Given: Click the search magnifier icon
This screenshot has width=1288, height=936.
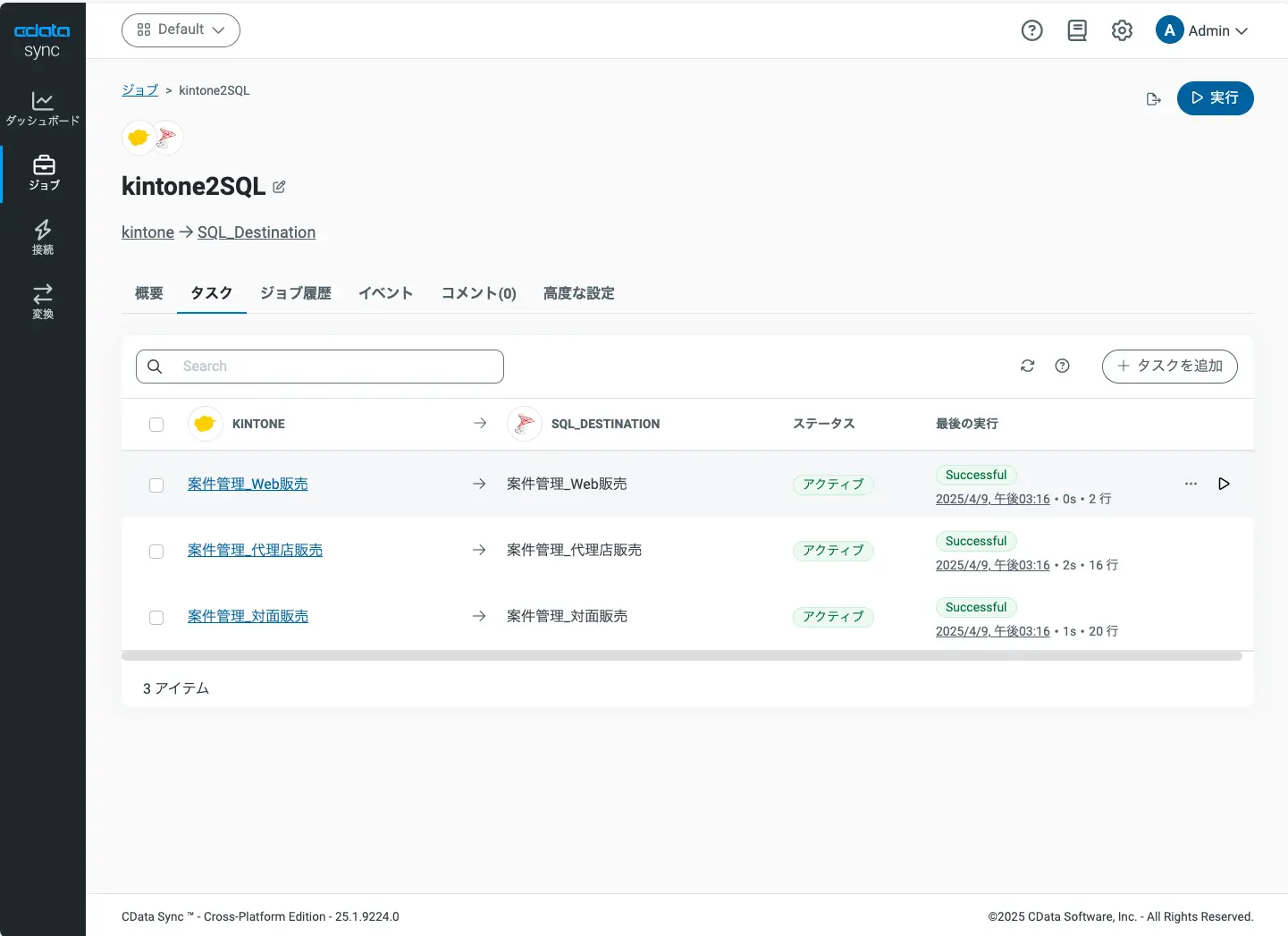Looking at the screenshot, I should click(x=155, y=367).
